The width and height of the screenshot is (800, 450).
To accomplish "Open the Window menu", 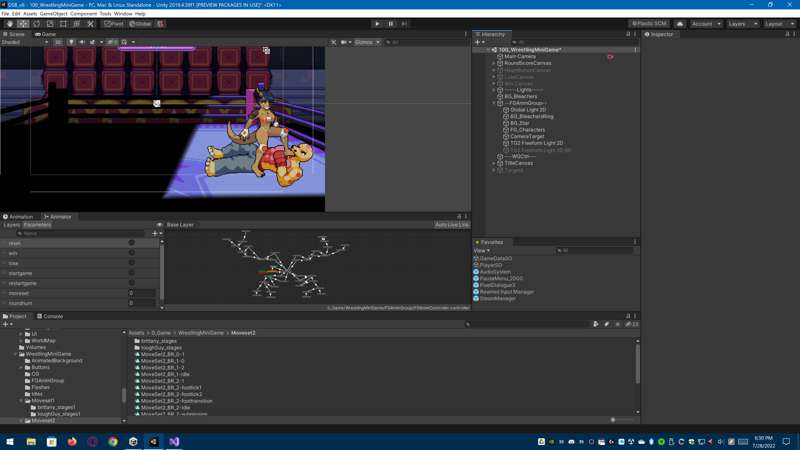I will tap(122, 14).
